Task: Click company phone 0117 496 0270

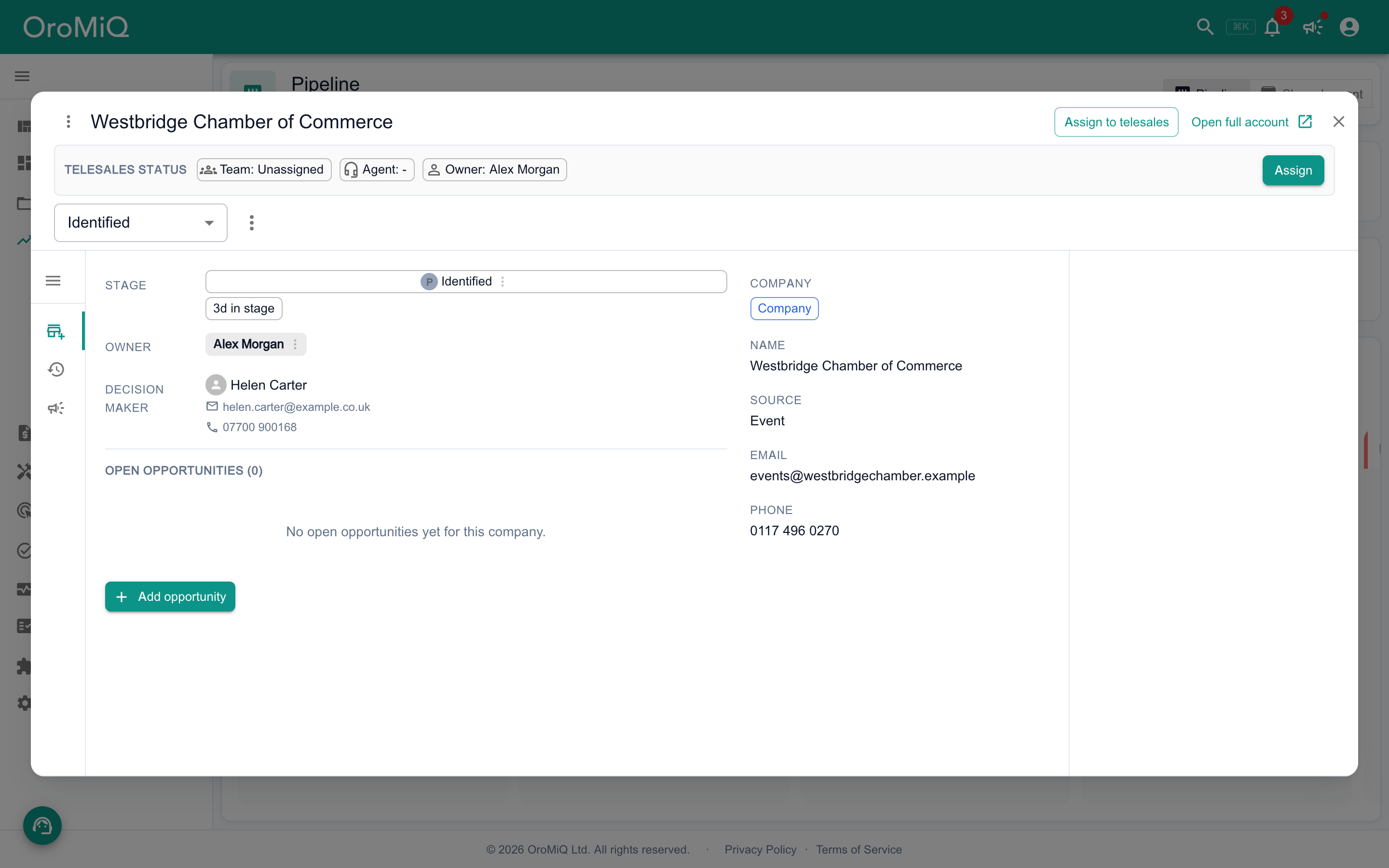Action: point(794,531)
